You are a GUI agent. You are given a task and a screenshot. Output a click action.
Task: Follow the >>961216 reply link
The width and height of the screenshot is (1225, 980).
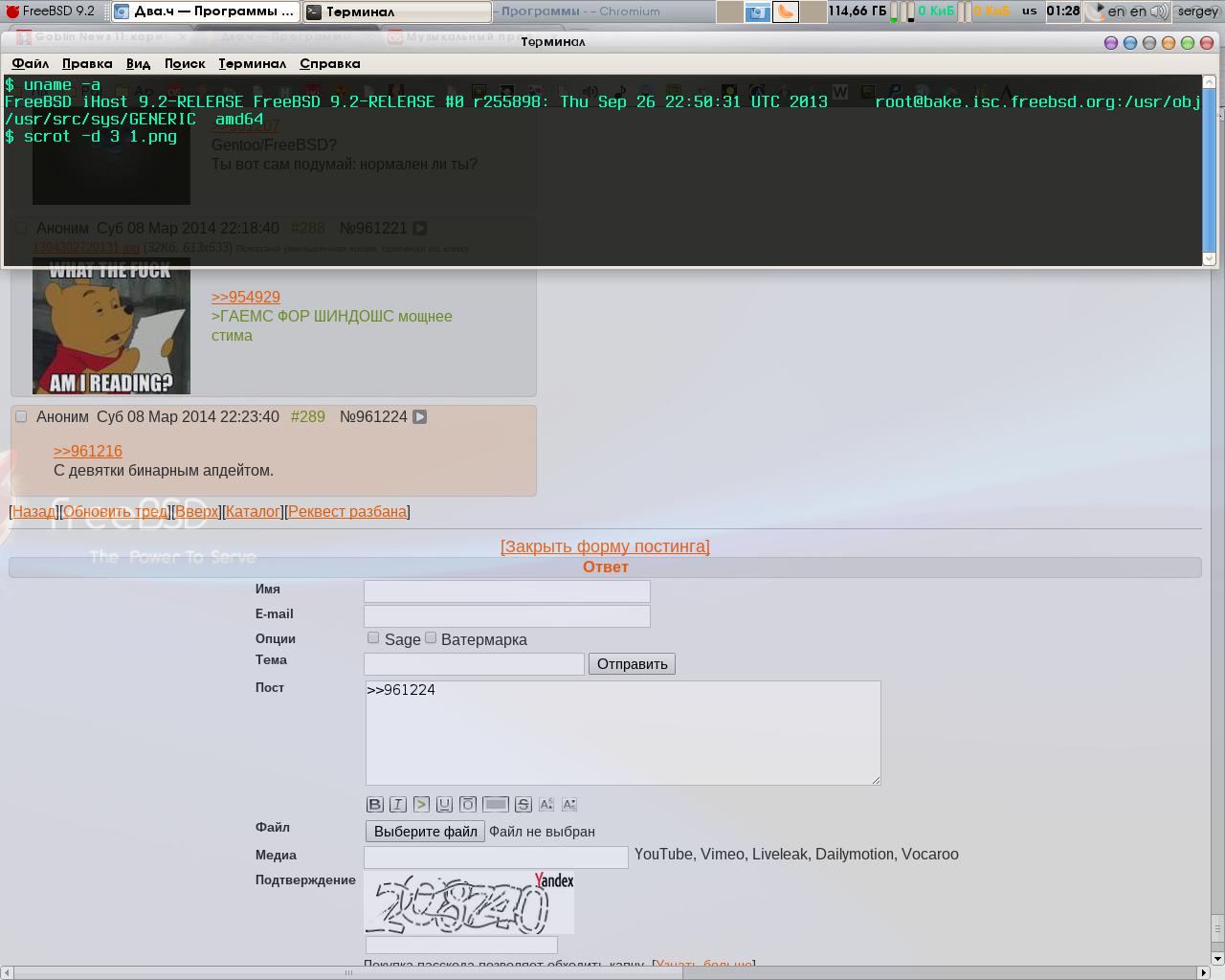[88, 452]
